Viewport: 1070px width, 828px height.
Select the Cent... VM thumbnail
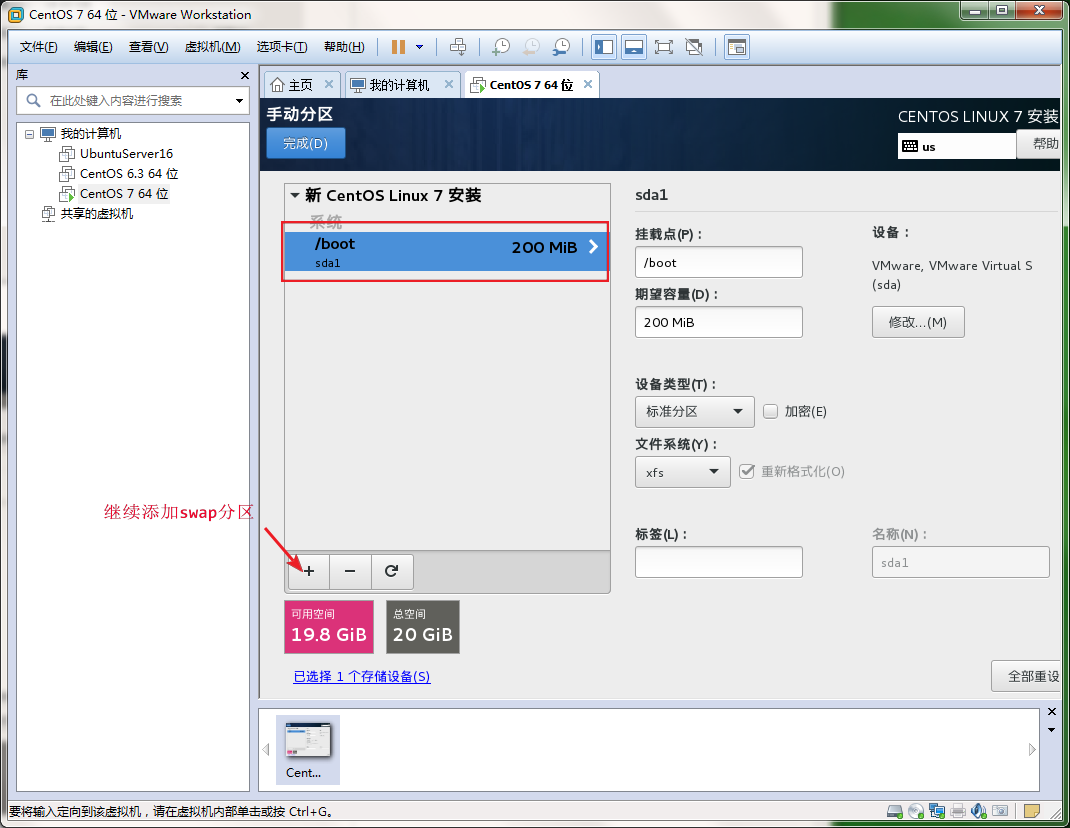click(308, 750)
